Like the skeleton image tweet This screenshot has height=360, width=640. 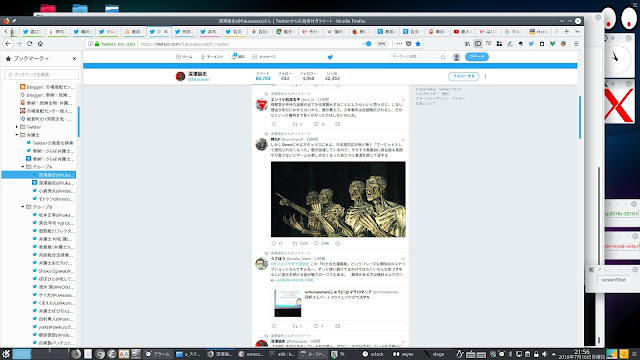[316, 243]
